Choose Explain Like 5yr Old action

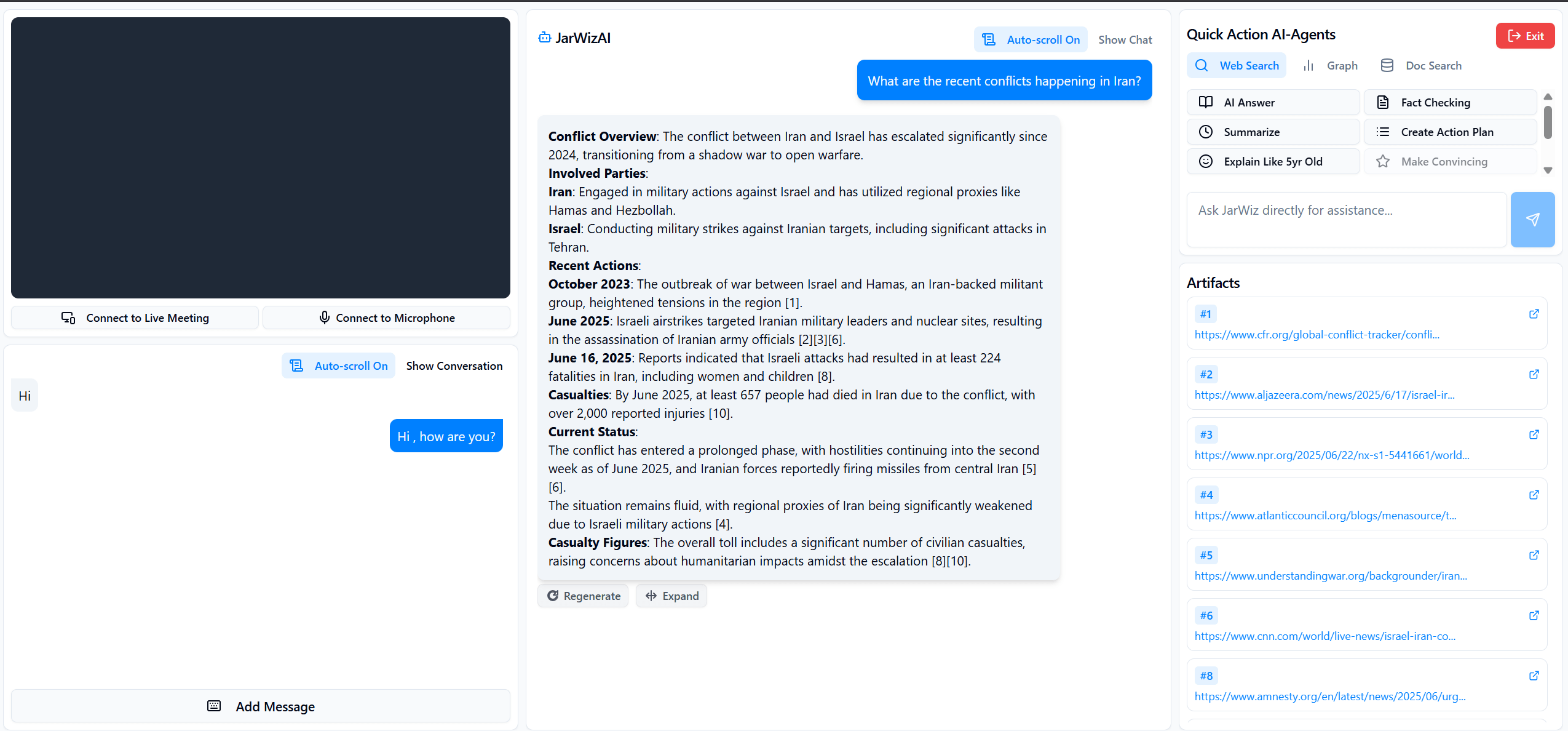(x=1272, y=162)
